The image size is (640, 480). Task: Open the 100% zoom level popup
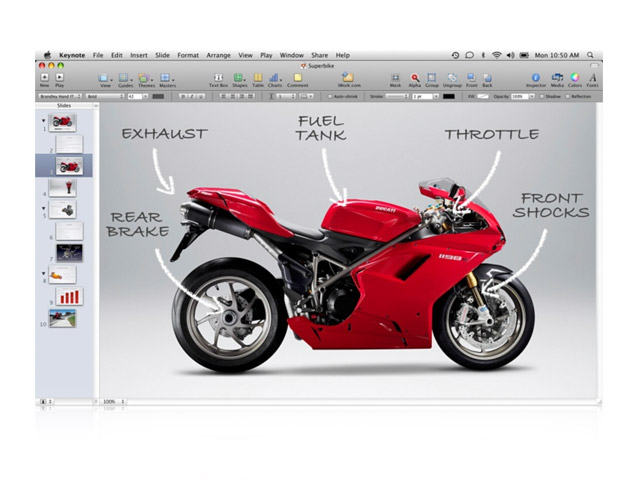[113, 402]
